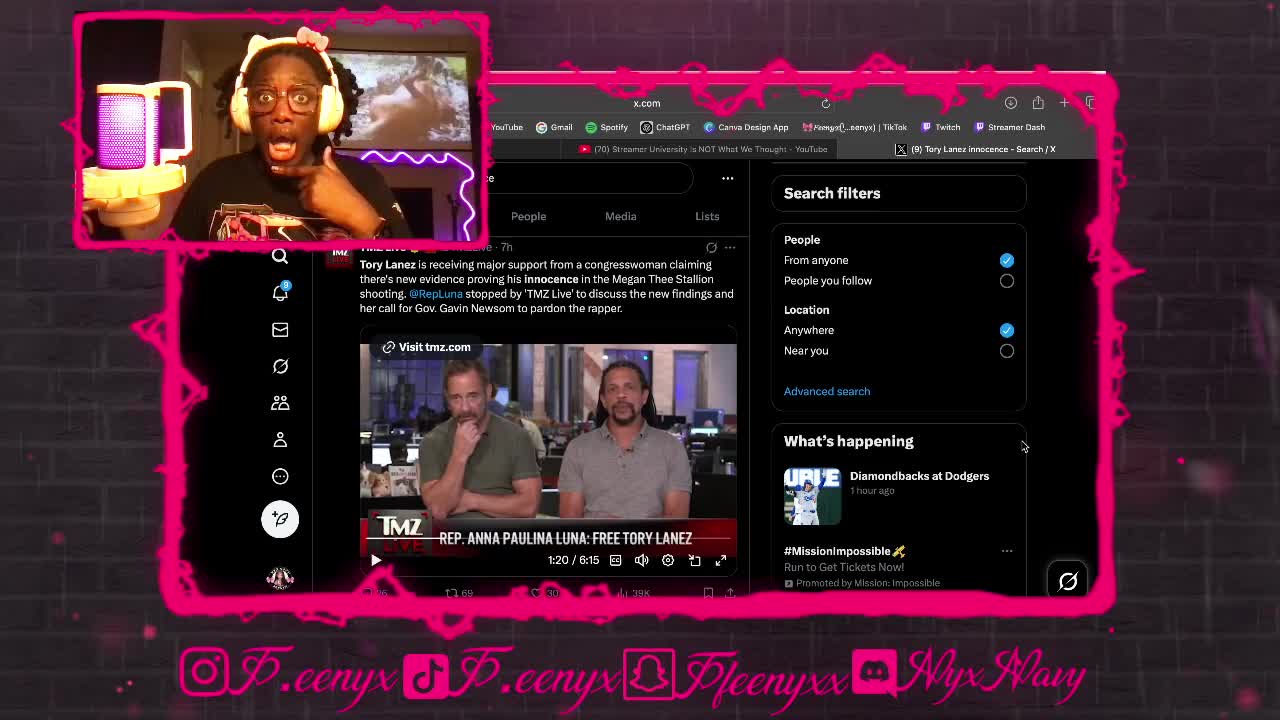Screen dimensions: 1280x720
Task: Open ChatGPT bookmark
Action: tap(665, 127)
